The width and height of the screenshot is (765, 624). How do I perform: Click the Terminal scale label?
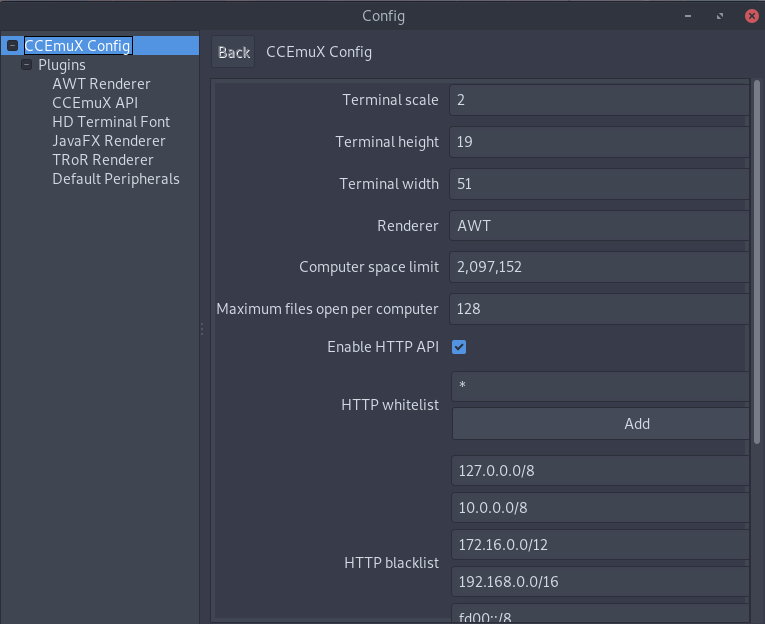coord(390,100)
